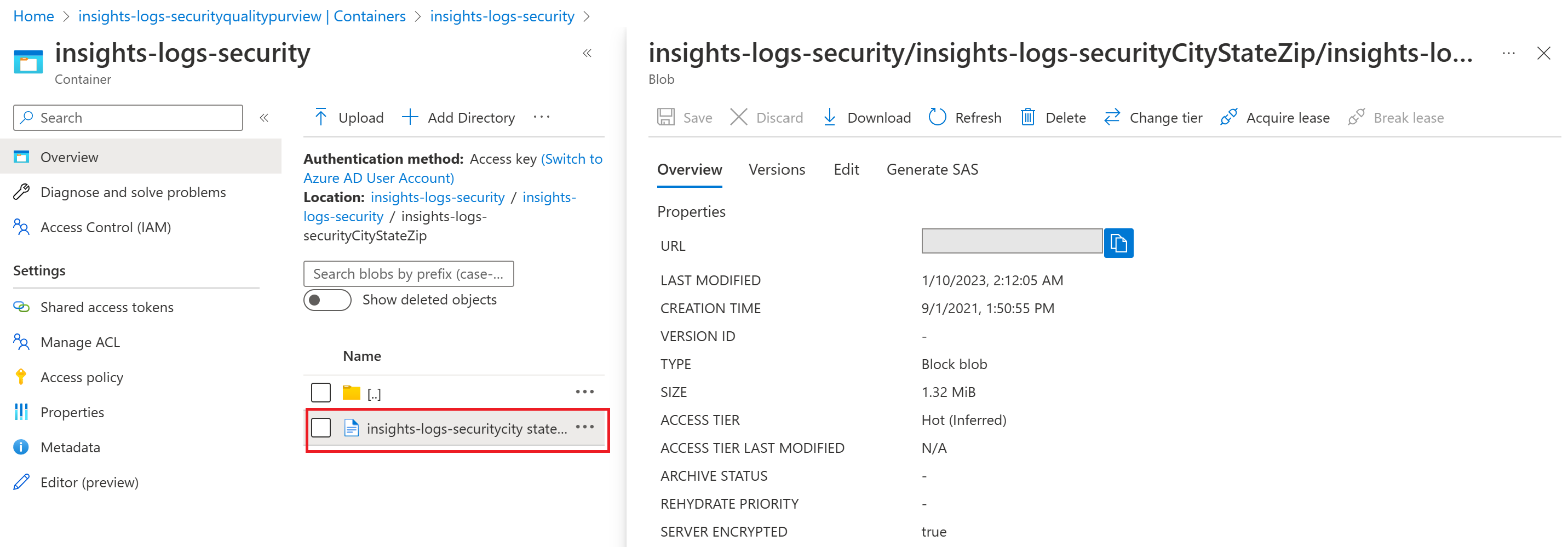Open more options for the blob row

point(584,427)
